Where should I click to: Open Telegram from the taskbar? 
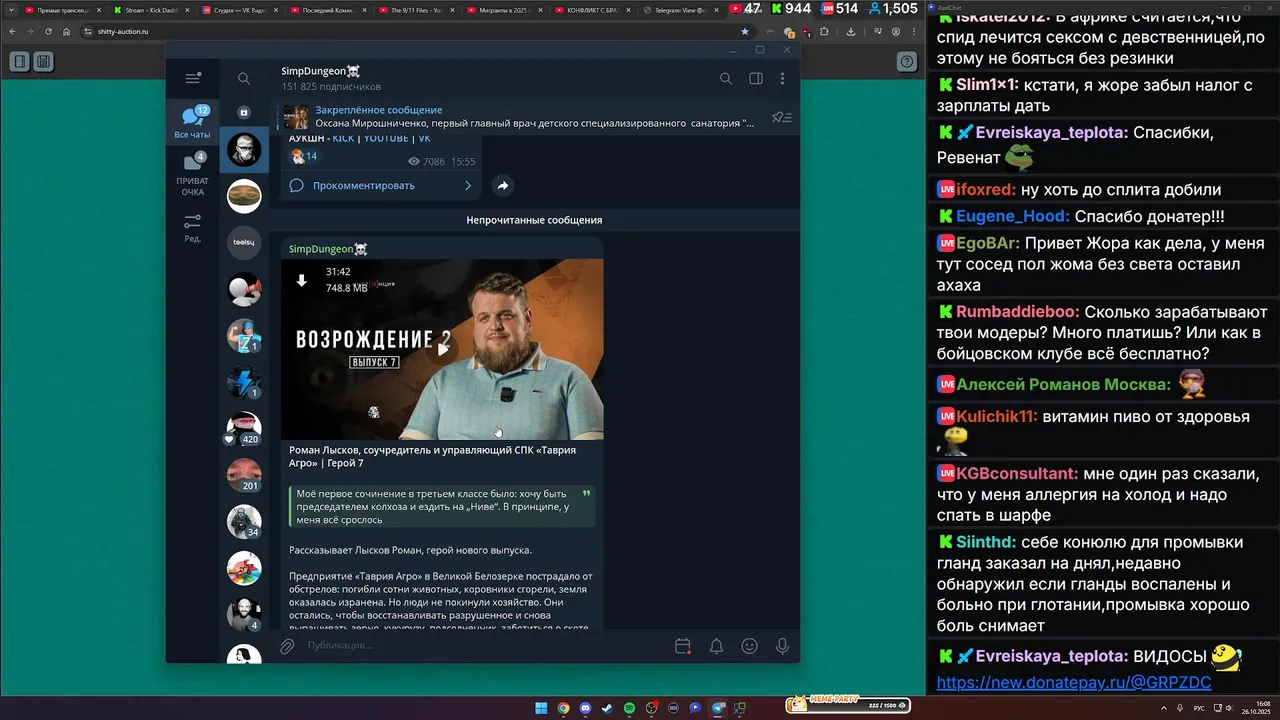coord(717,708)
